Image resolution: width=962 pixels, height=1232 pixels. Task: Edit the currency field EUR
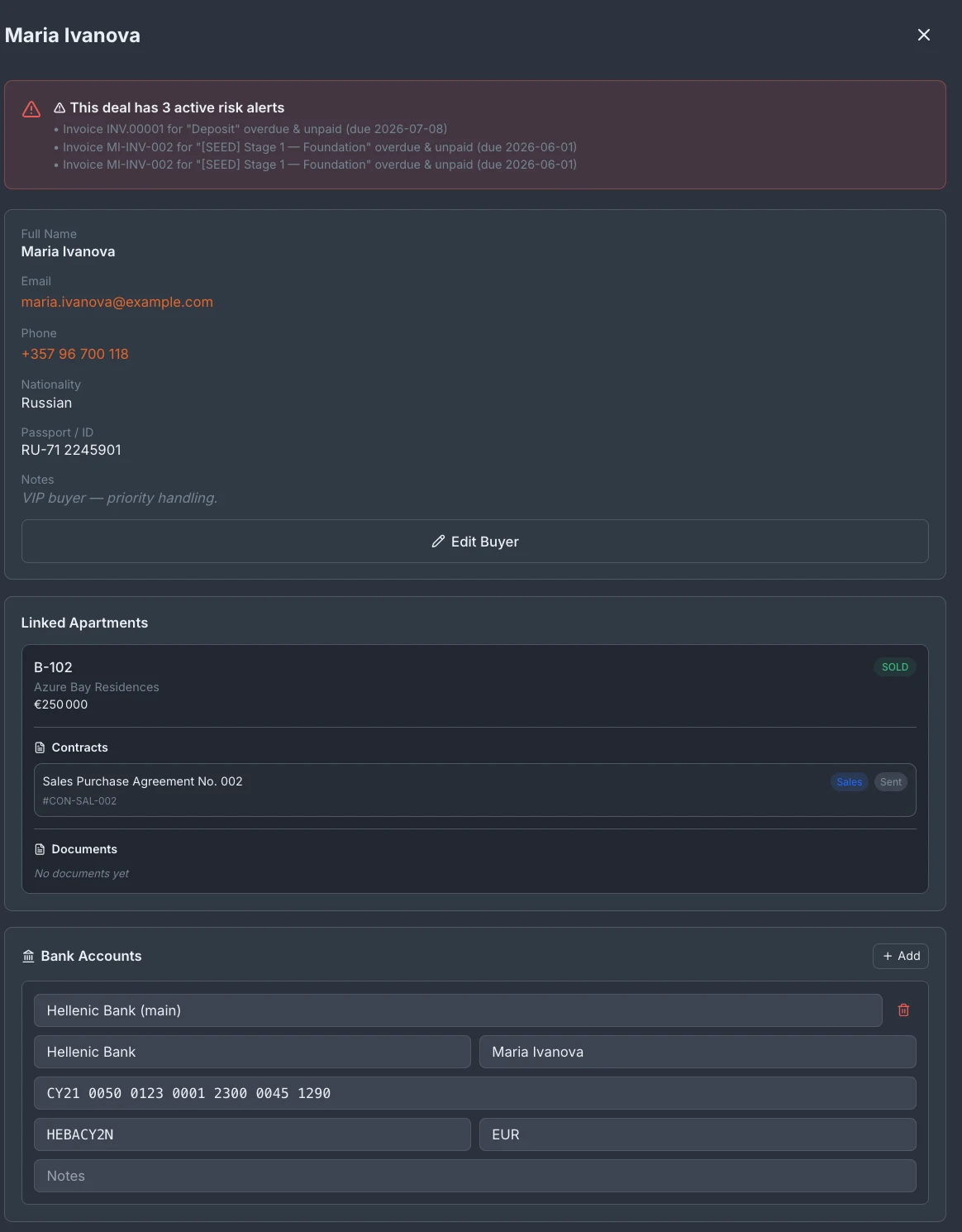(698, 1134)
